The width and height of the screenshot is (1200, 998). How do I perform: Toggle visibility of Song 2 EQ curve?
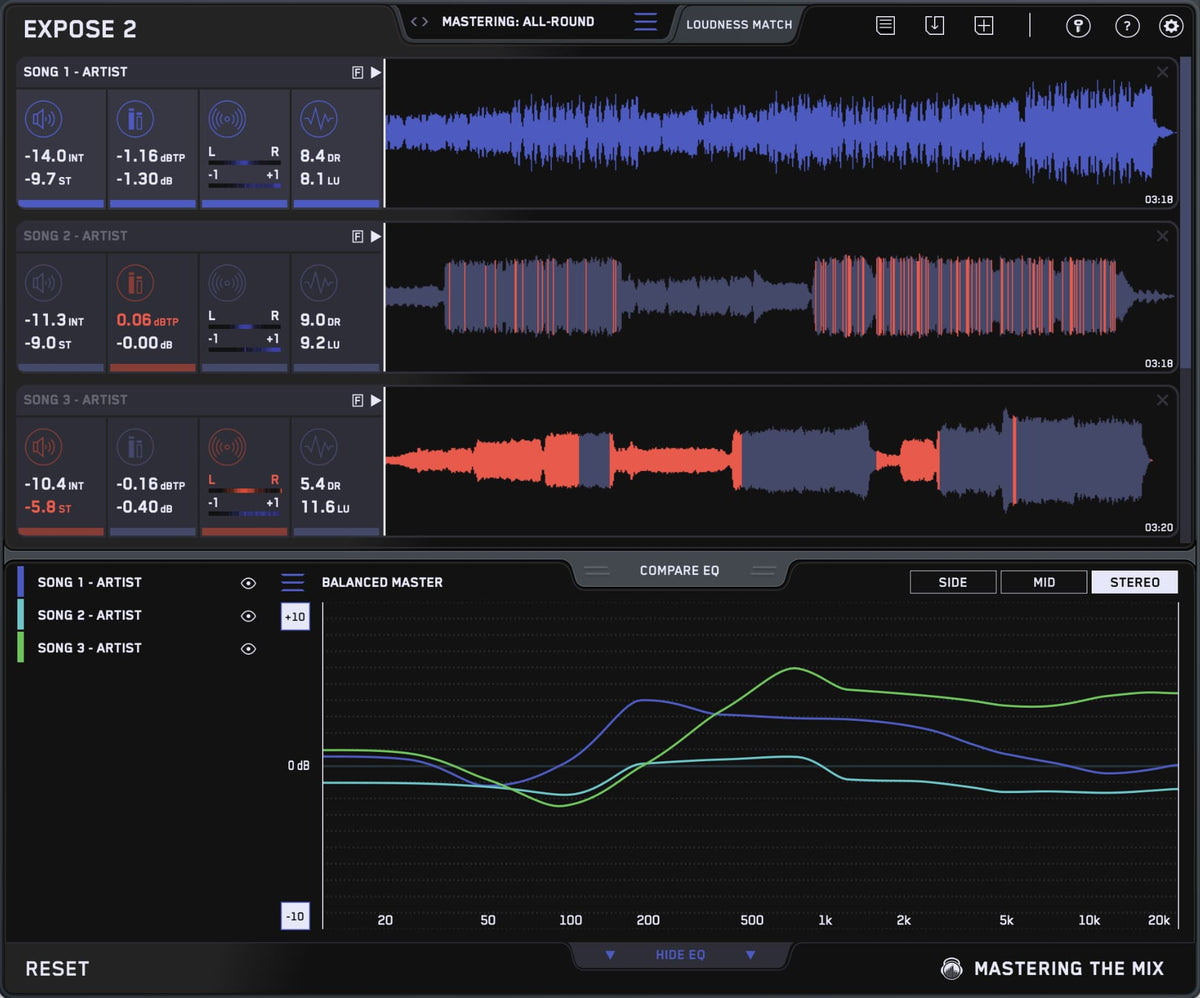point(247,615)
